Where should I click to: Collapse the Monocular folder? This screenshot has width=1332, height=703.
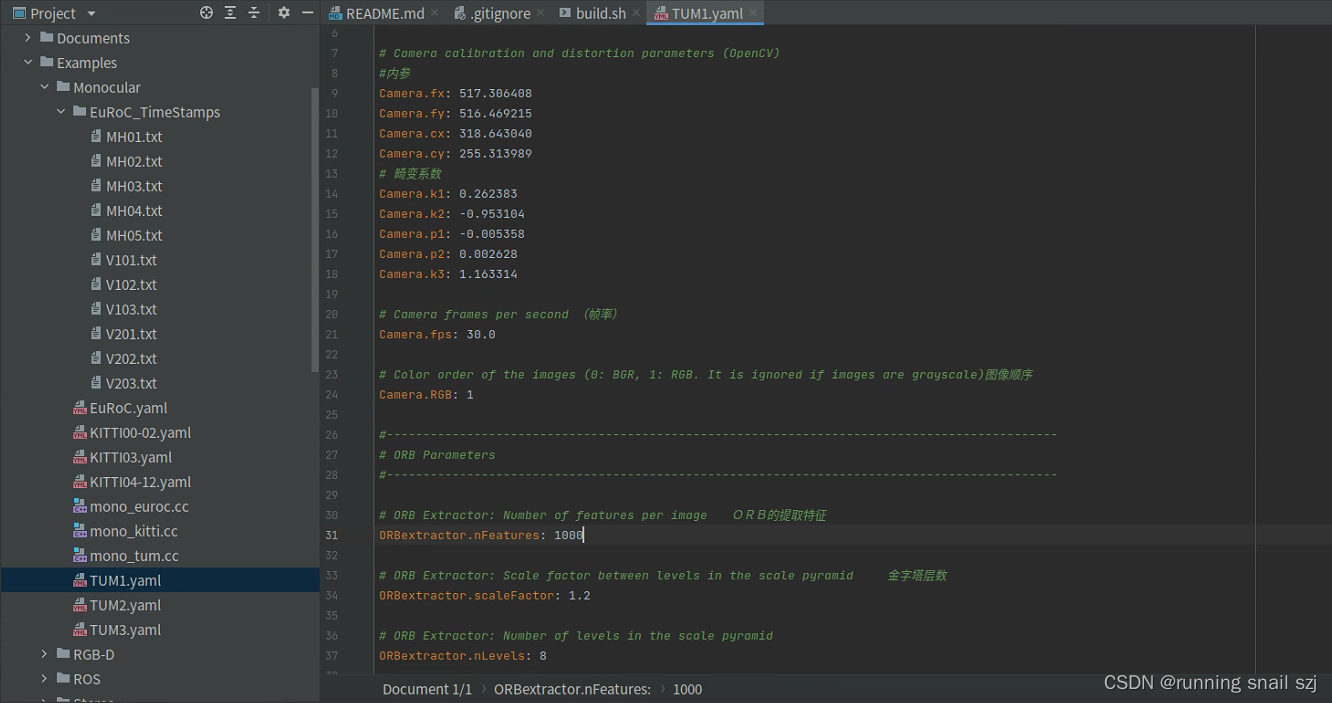coord(45,87)
